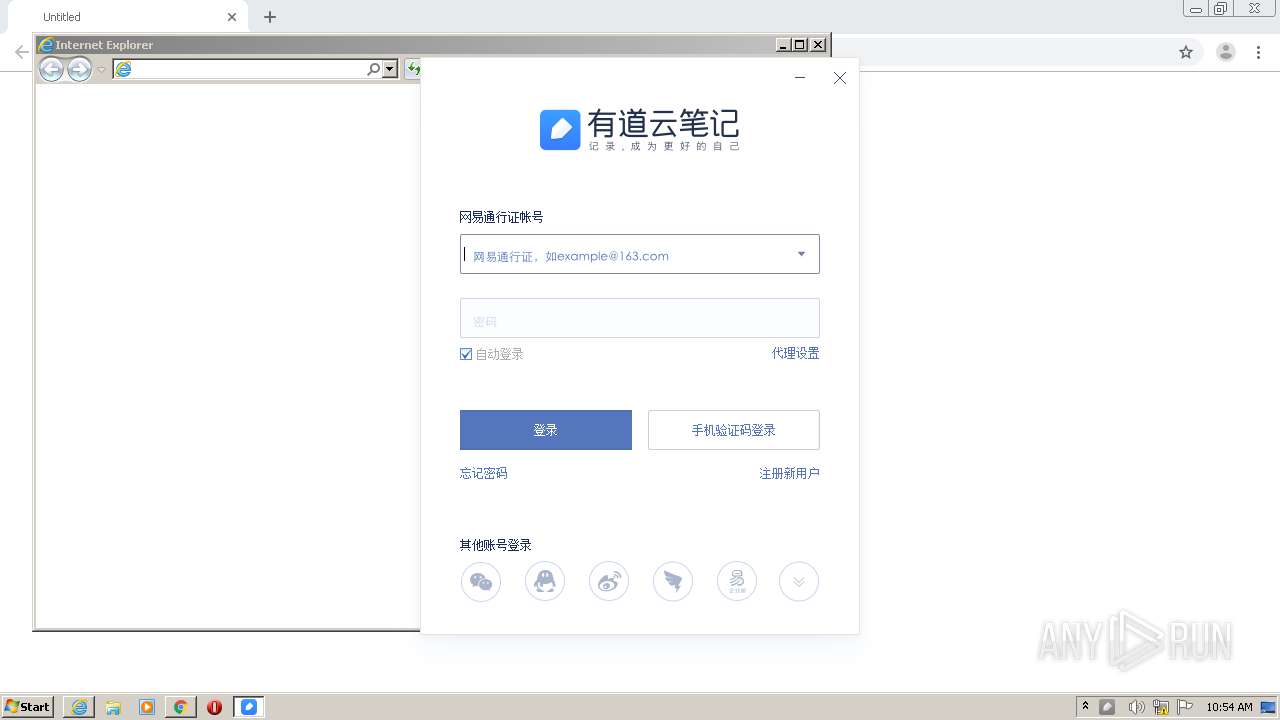Image resolution: width=1280 pixels, height=720 pixels.
Task: Click Chrome's back arrow
Action: pyautogui.click(x=21, y=52)
